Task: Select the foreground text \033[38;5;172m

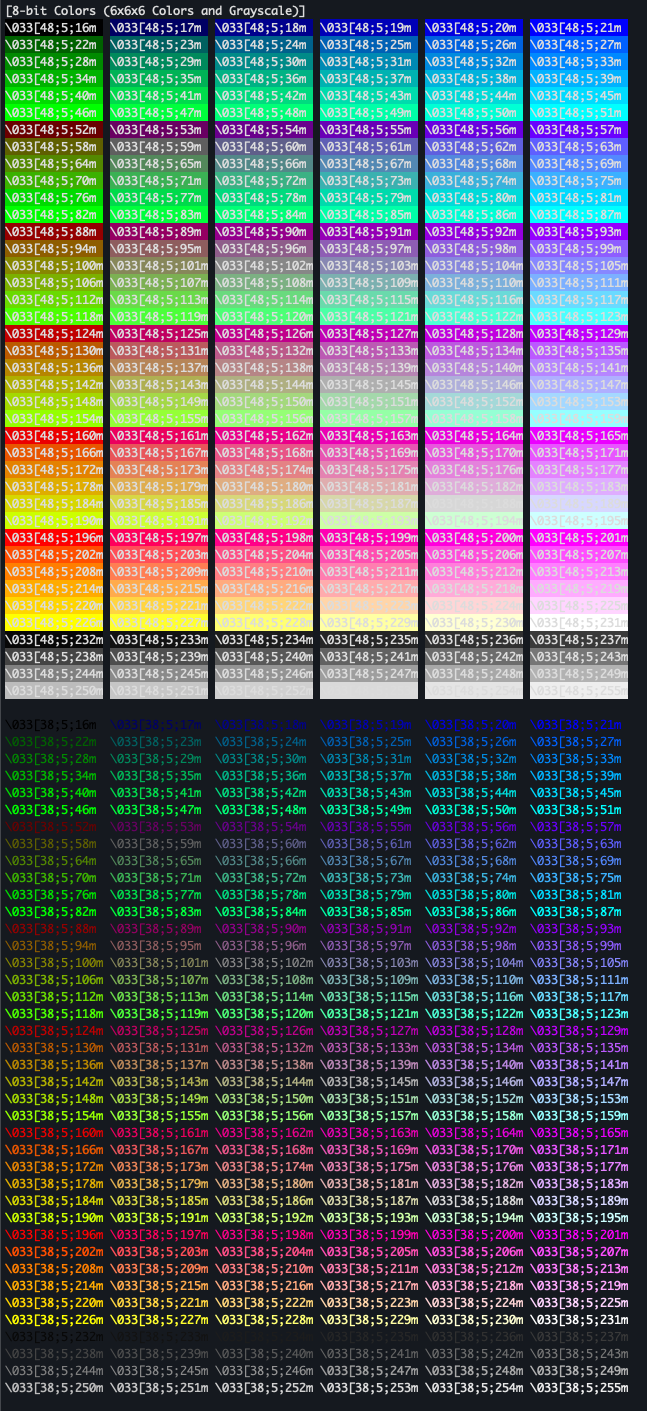Action: tap(54, 1167)
